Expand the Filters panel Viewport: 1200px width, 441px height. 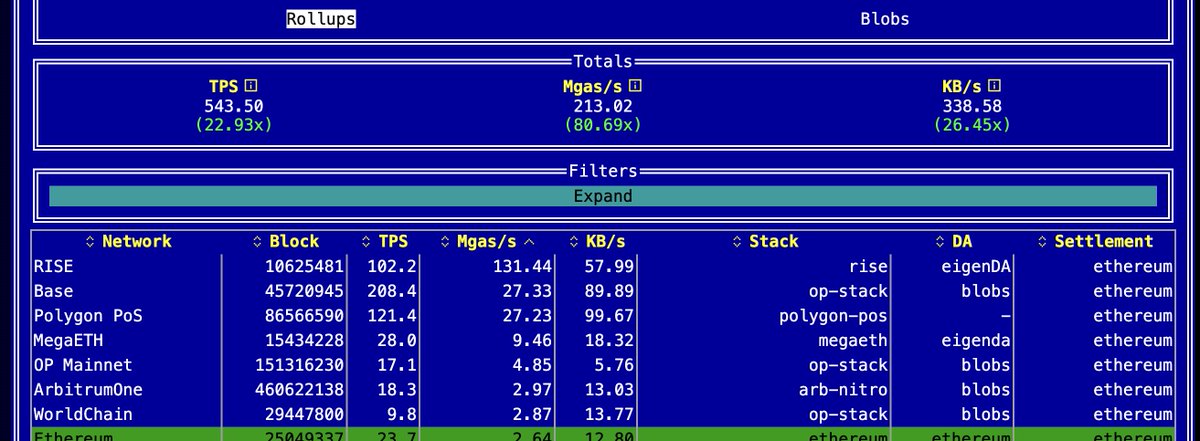603,196
